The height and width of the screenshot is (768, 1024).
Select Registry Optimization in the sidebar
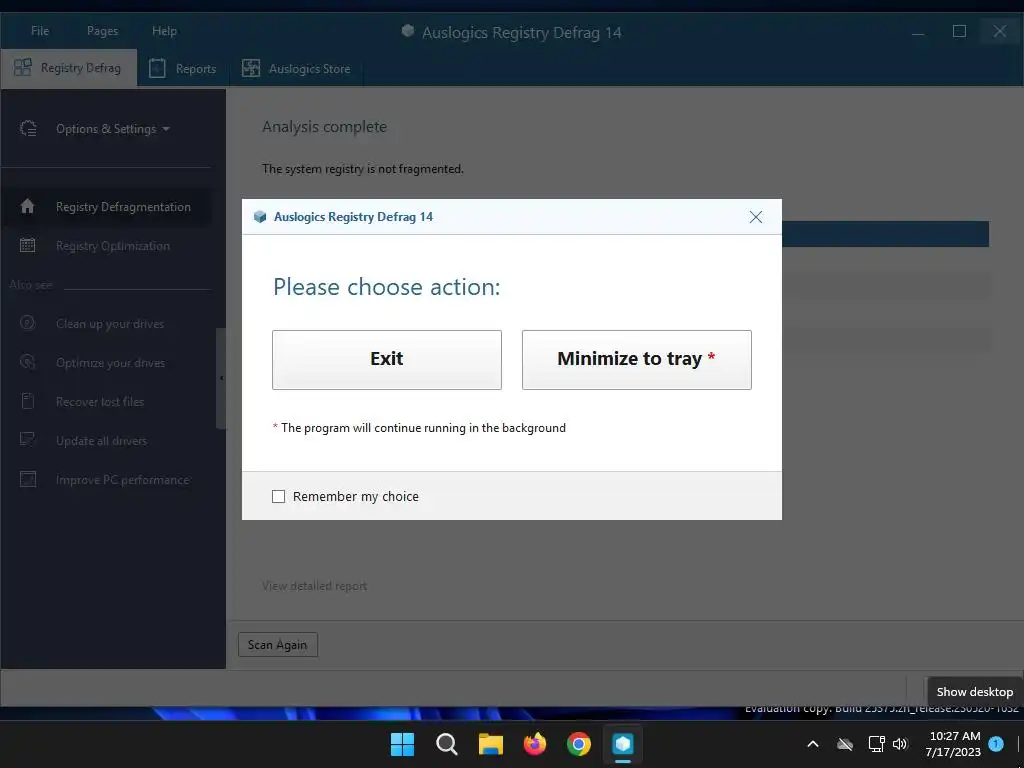[113, 246]
